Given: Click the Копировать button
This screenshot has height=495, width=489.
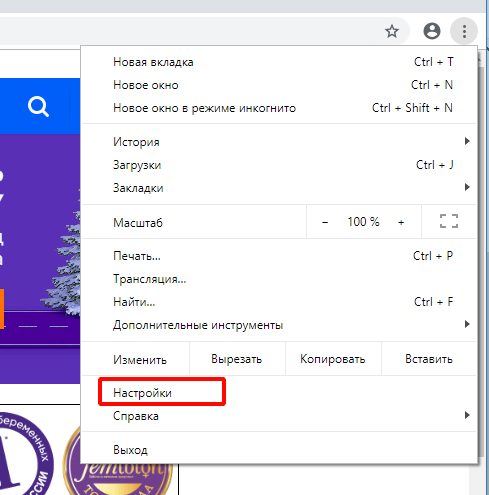Looking at the screenshot, I should point(333,359).
